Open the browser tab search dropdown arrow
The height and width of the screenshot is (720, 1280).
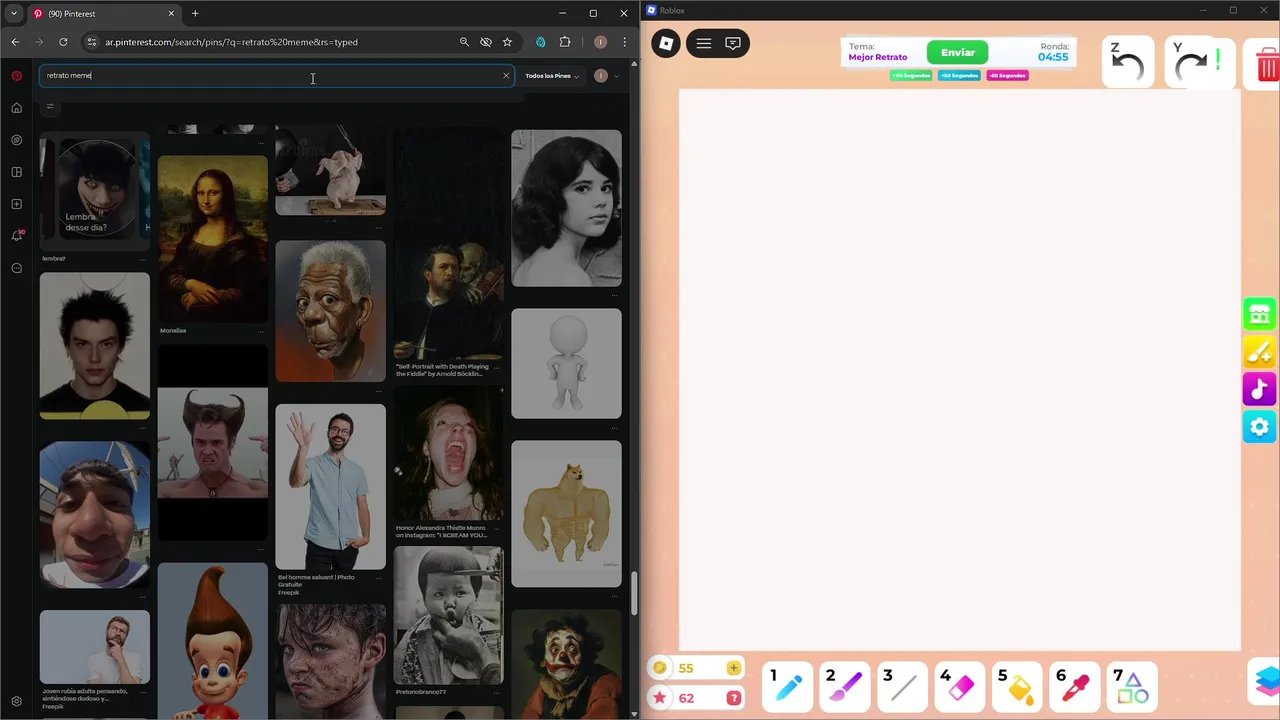coord(14,13)
